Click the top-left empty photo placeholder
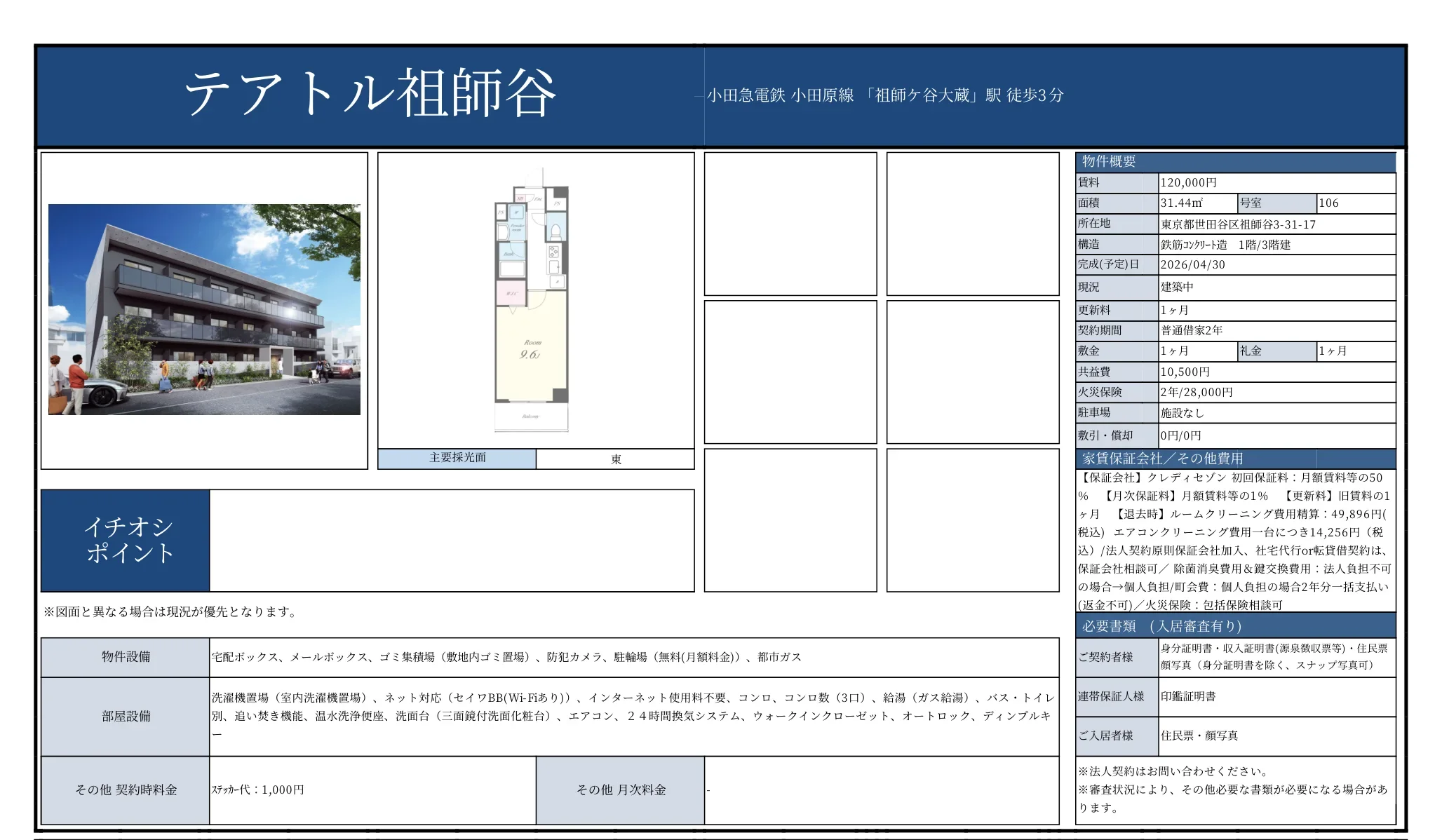This screenshot has height=840, width=1442. pyautogui.click(x=790, y=224)
